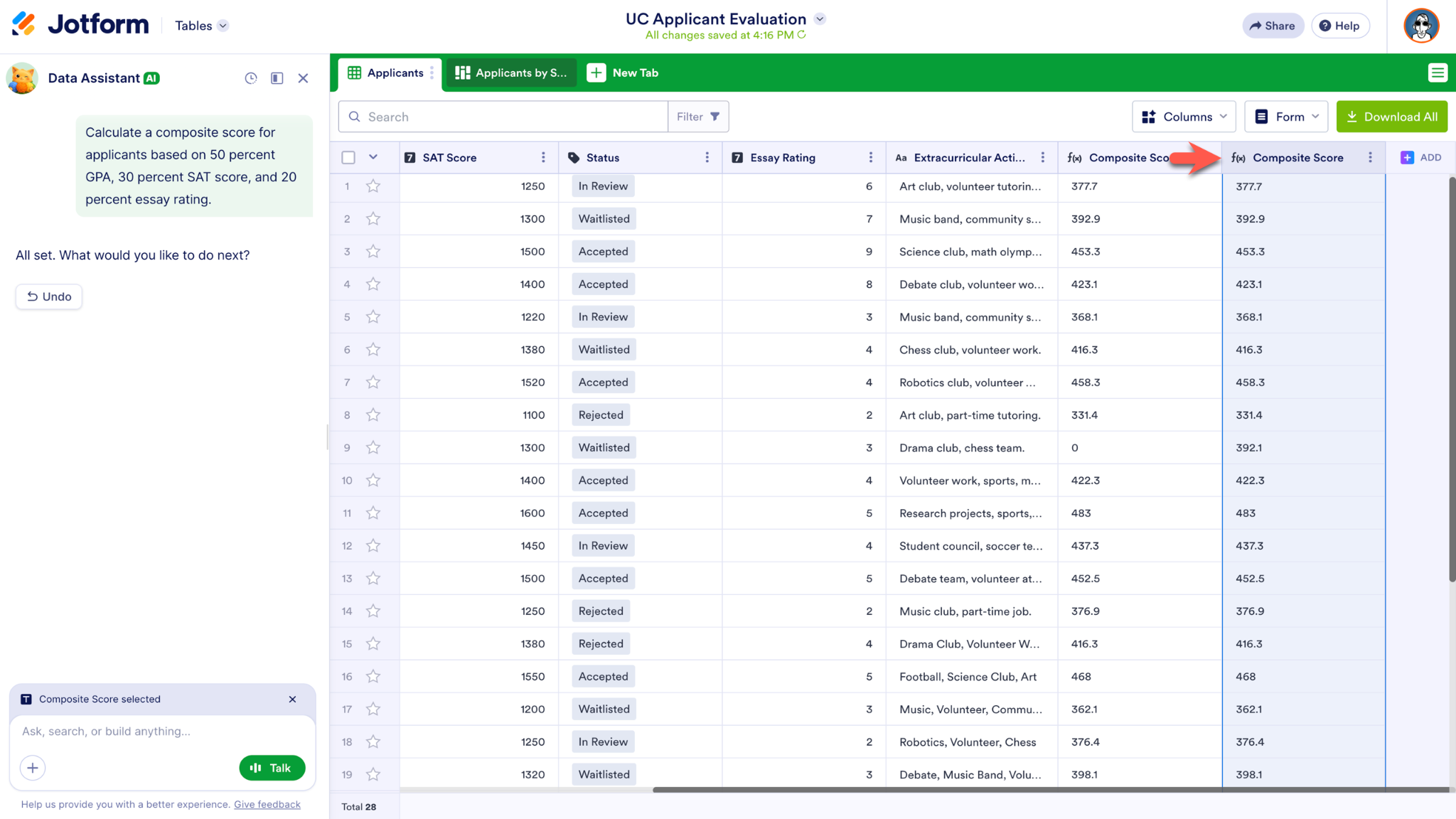Open the Columns dropdown
Image resolution: width=1456 pixels, height=819 pixels.
click(1184, 117)
